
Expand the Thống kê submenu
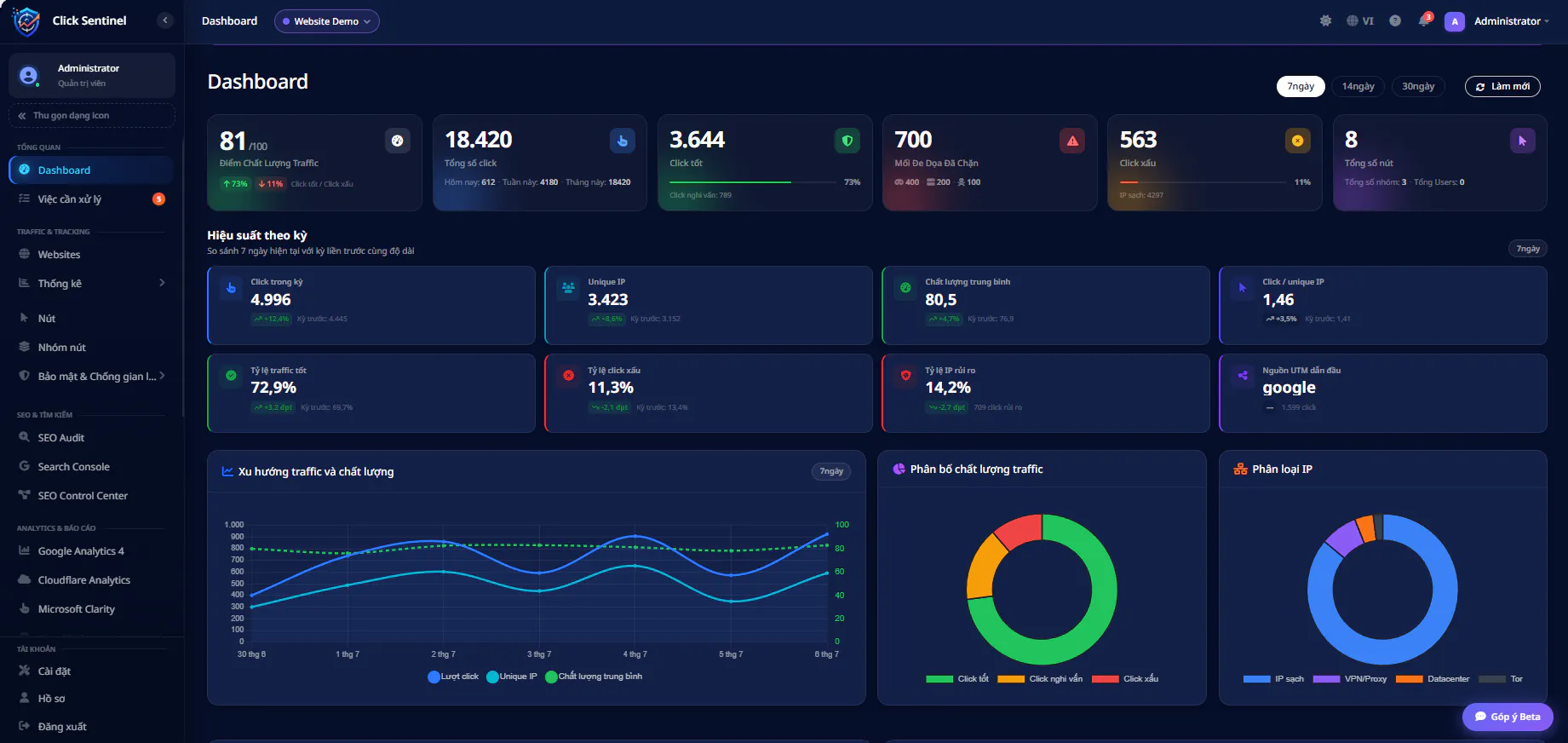92,283
